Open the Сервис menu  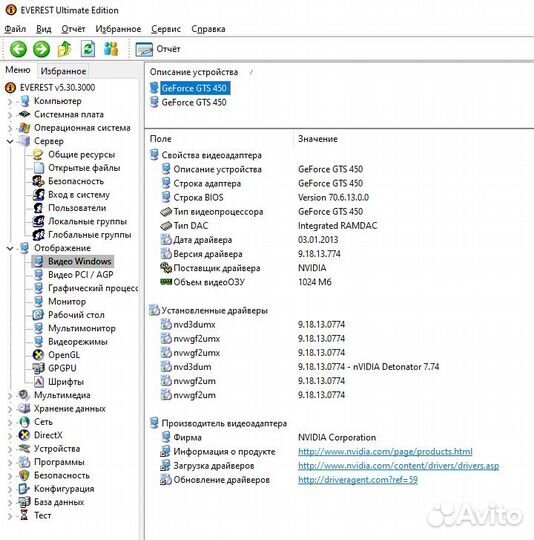[166, 29]
